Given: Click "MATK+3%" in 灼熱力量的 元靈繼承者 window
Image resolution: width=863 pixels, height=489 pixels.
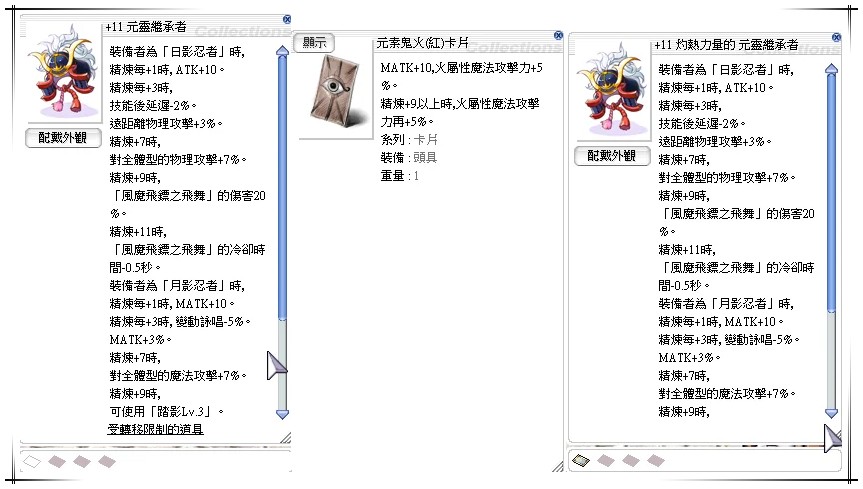Looking at the screenshot, I should pos(690,357).
